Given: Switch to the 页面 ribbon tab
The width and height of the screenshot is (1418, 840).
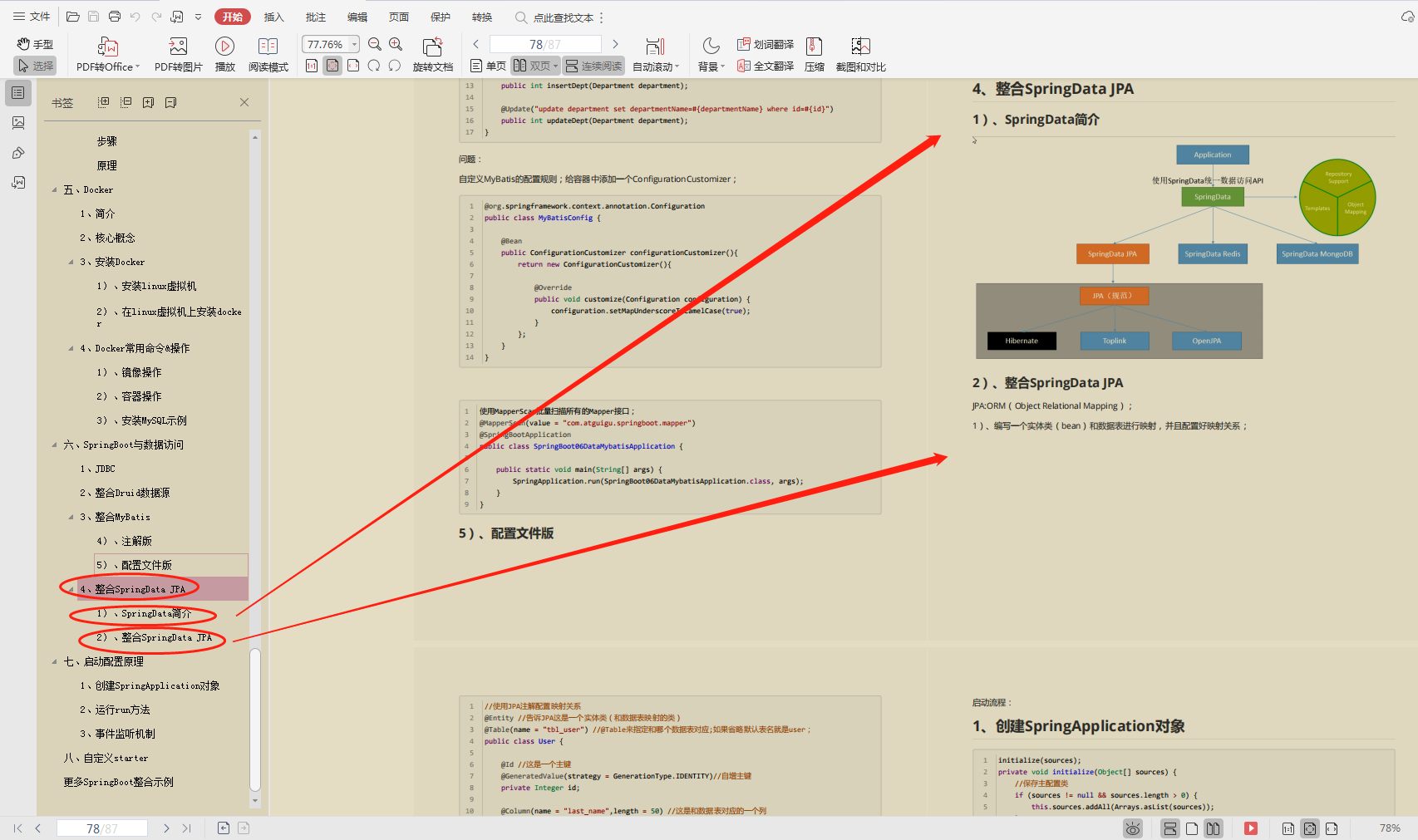Looking at the screenshot, I should [398, 17].
